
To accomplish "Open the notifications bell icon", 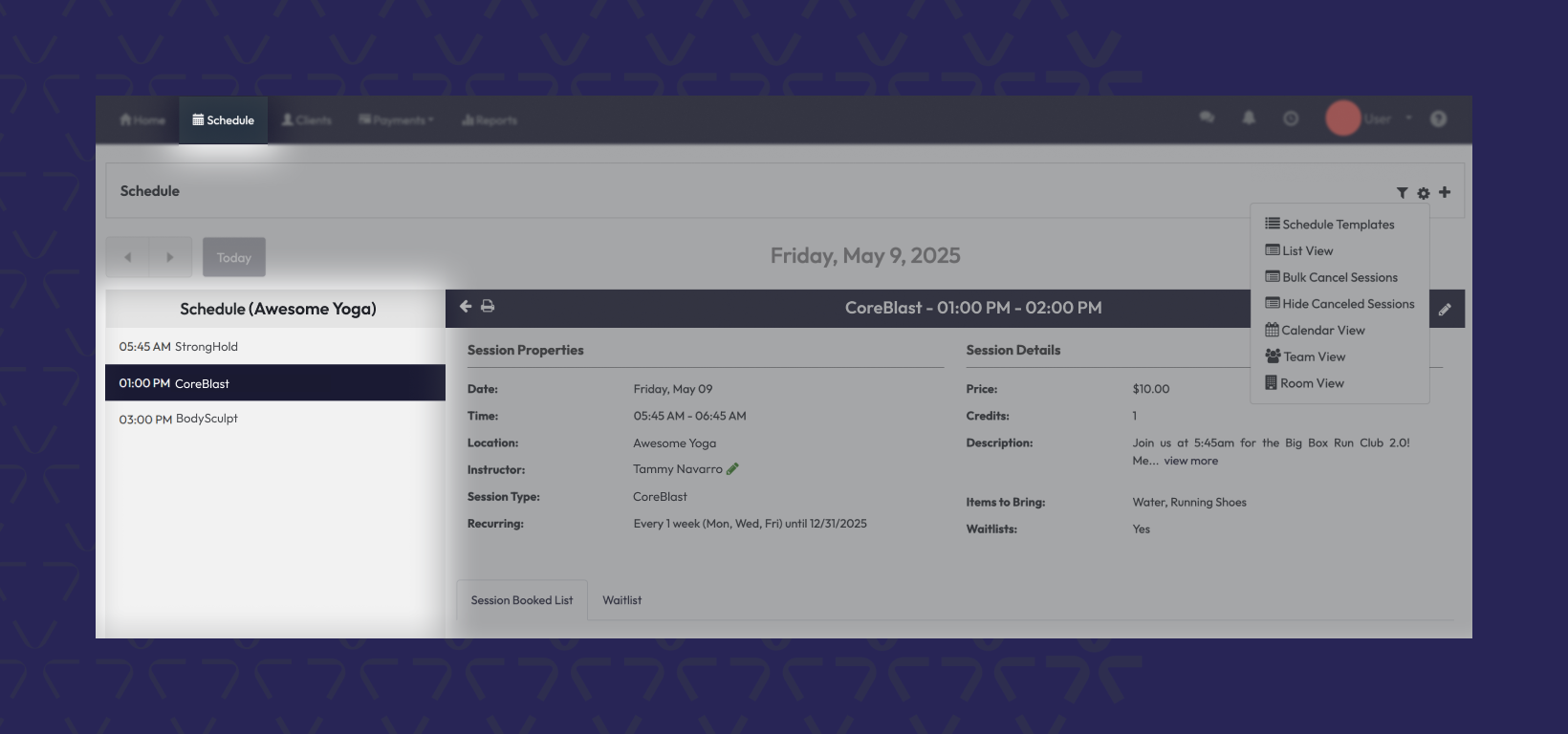I will [x=1249, y=119].
